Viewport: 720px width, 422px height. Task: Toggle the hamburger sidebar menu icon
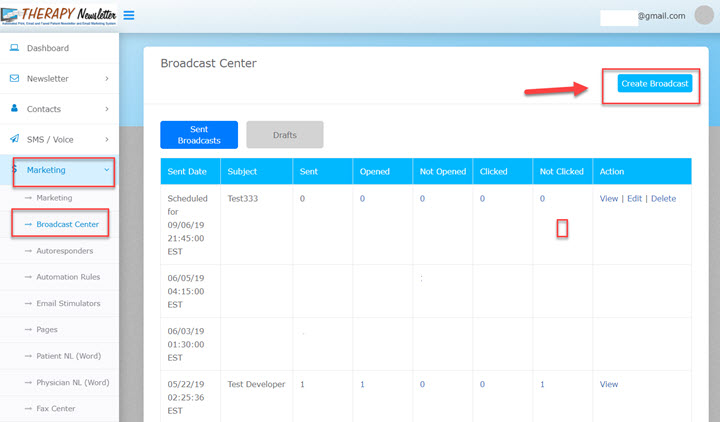[x=130, y=16]
